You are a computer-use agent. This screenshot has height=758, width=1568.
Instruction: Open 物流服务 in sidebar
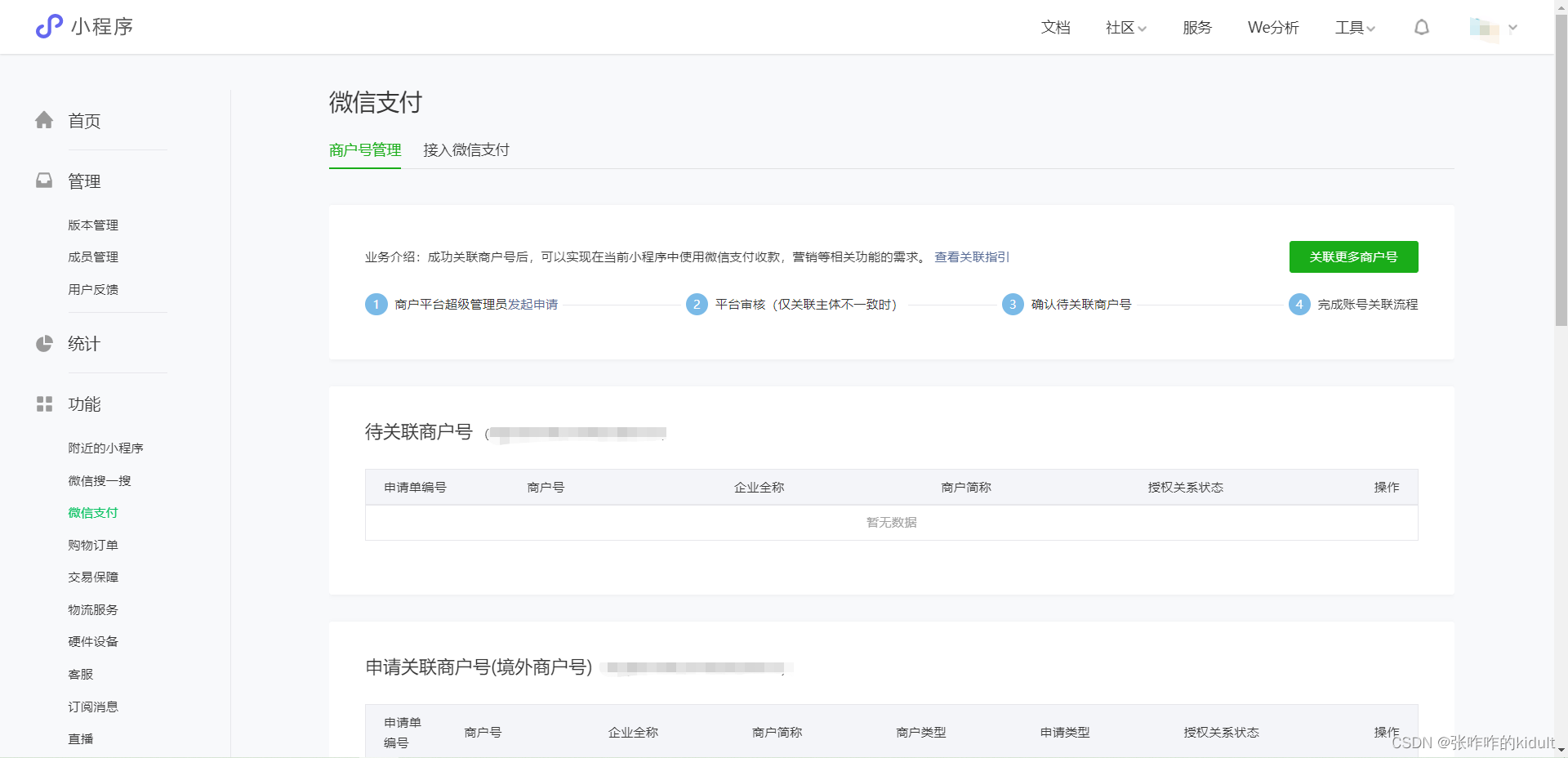93,610
